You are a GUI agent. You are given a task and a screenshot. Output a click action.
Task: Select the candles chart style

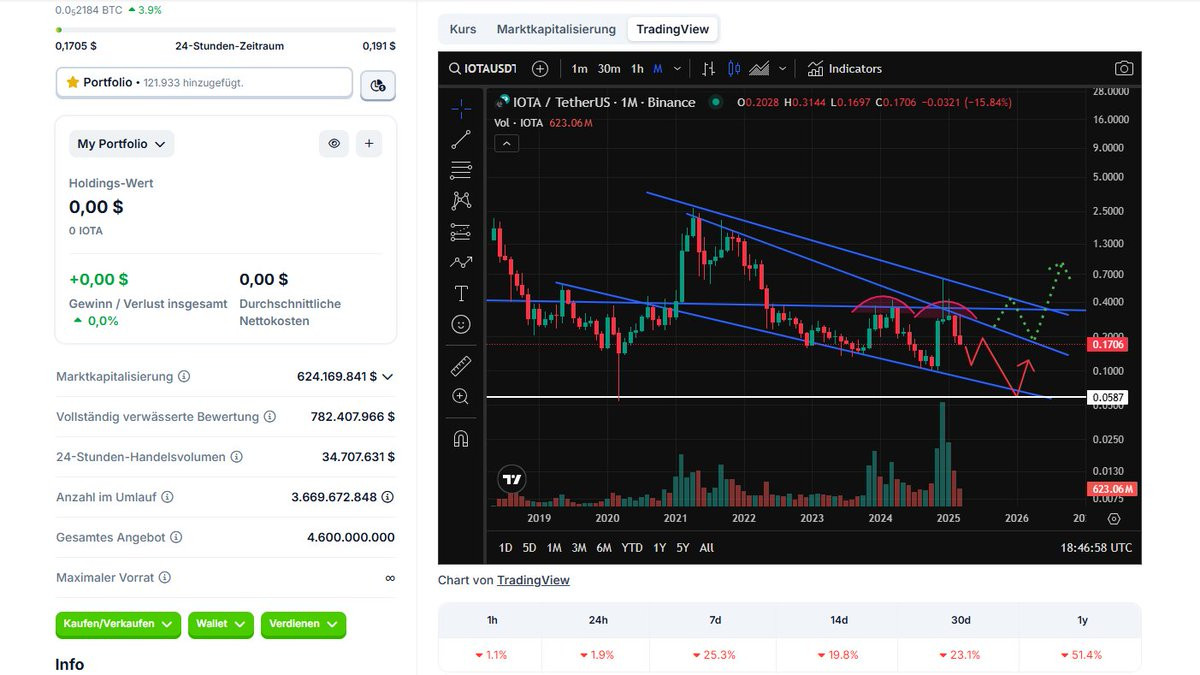(734, 68)
